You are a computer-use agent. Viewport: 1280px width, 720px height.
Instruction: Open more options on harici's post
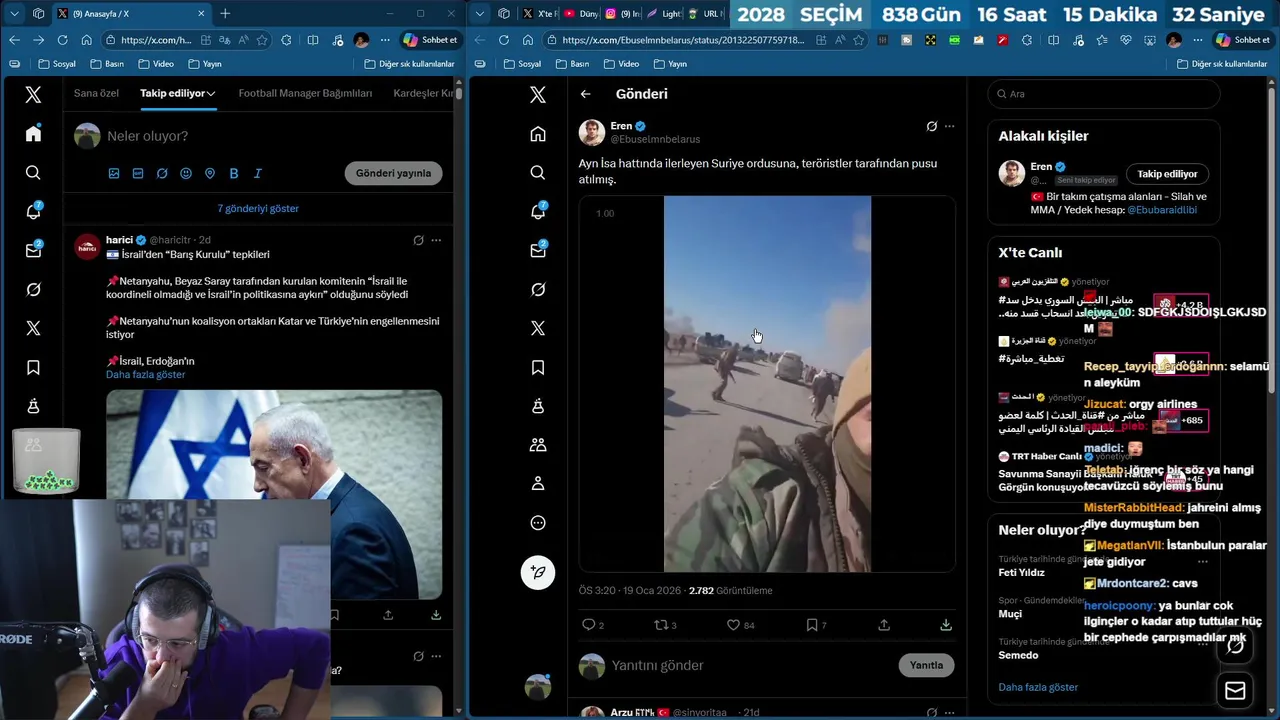coord(436,240)
